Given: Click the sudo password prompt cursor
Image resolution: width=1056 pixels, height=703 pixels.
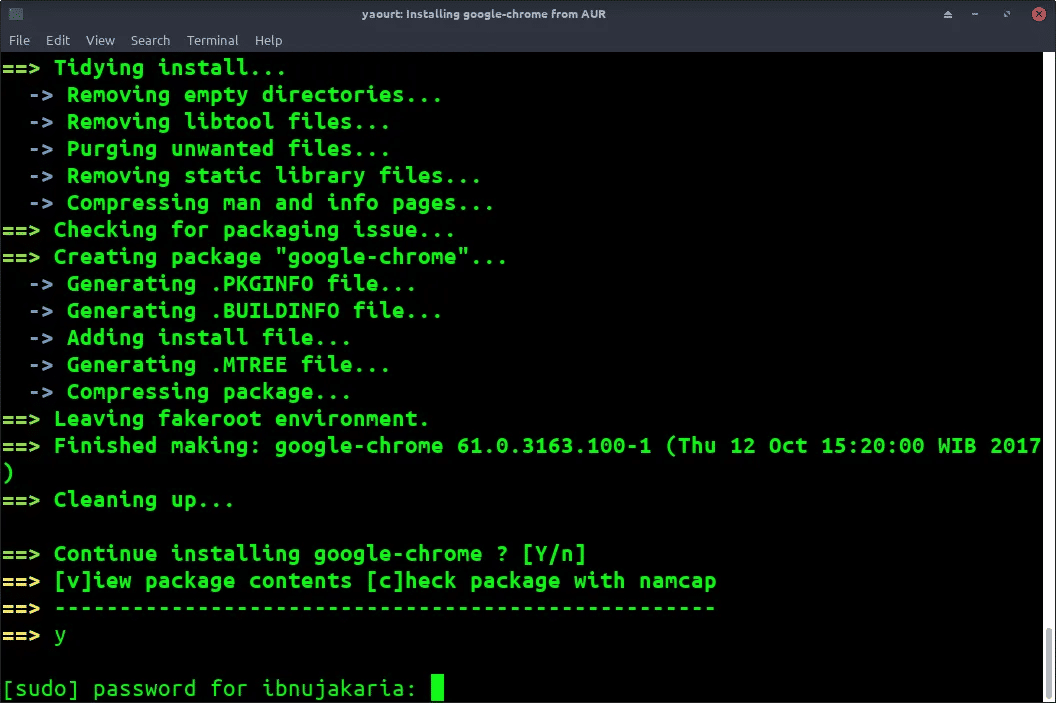Looking at the screenshot, I should [x=438, y=688].
